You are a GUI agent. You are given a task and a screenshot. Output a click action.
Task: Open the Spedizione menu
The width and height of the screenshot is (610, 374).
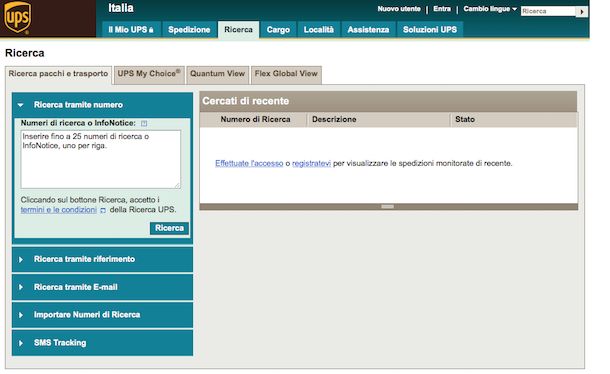point(189,30)
